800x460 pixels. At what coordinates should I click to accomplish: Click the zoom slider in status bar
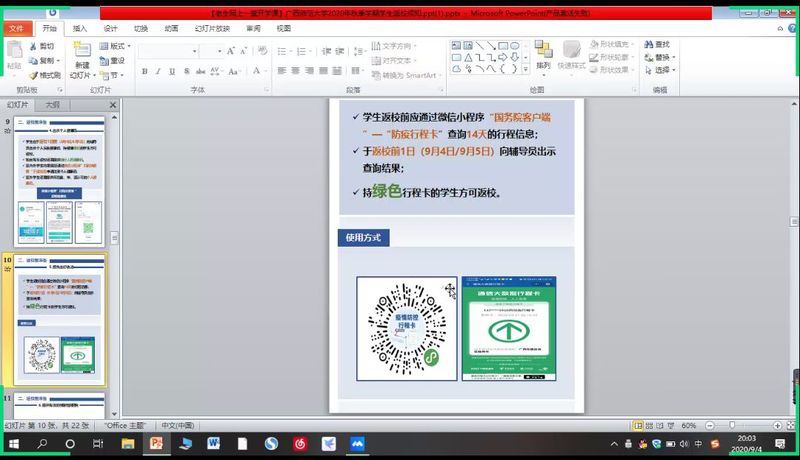(733, 425)
